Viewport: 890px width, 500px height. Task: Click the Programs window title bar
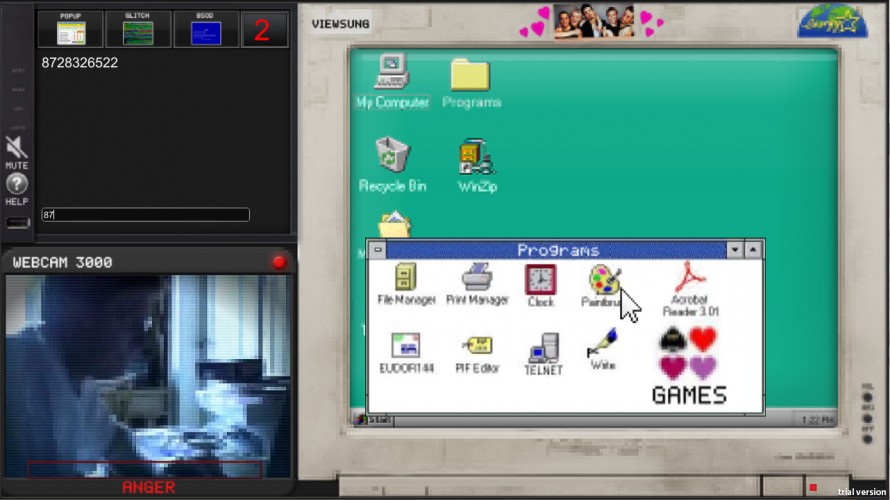coord(556,250)
